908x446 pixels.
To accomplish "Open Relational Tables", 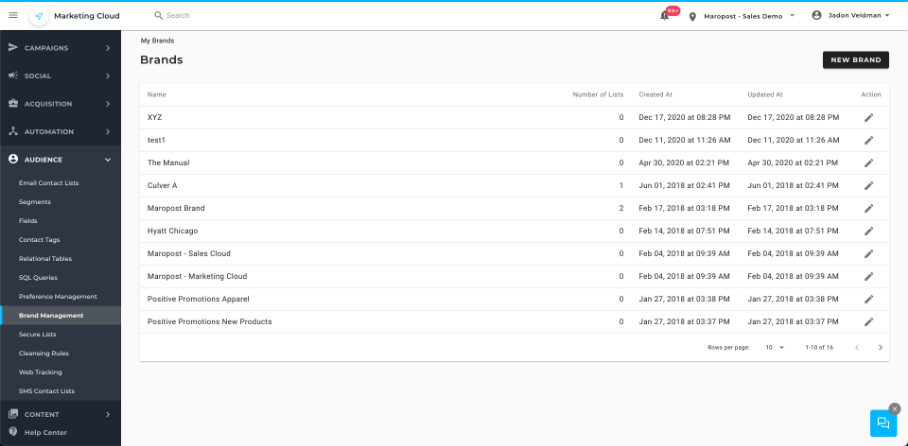I will [x=45, y=258].
